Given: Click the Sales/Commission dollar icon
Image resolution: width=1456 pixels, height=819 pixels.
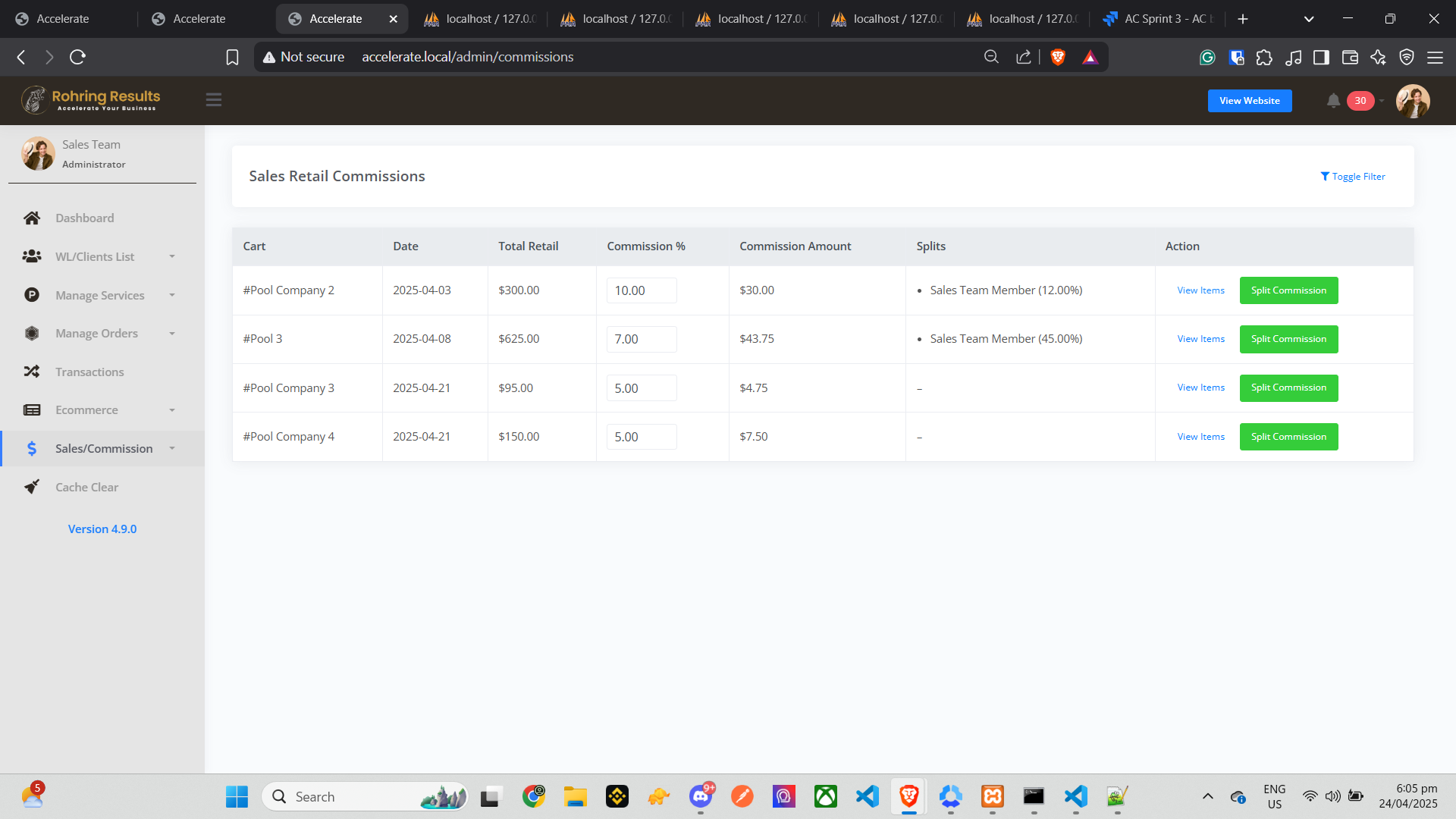Looking at the screenshot, I should 32,449.
